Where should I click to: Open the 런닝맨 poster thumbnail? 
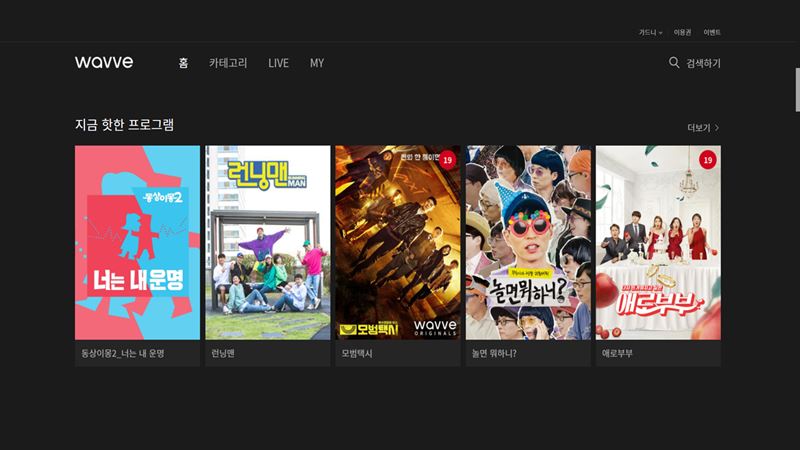tap(267, 242)
